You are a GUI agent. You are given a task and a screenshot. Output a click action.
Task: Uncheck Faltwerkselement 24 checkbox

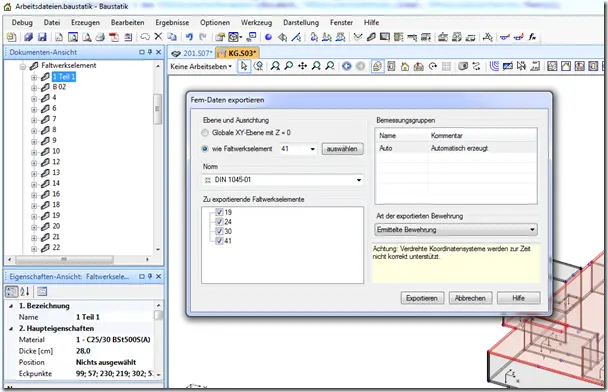pos(219,222)
